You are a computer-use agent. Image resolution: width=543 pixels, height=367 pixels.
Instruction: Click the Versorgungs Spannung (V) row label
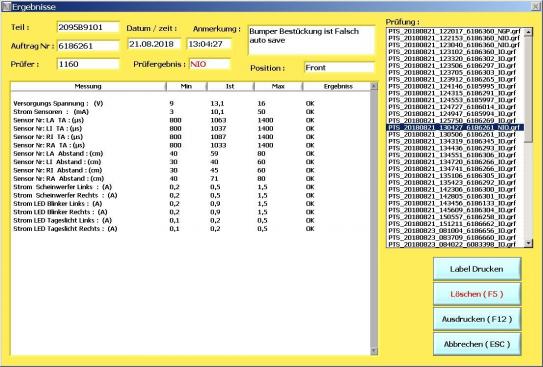[58, 104]
